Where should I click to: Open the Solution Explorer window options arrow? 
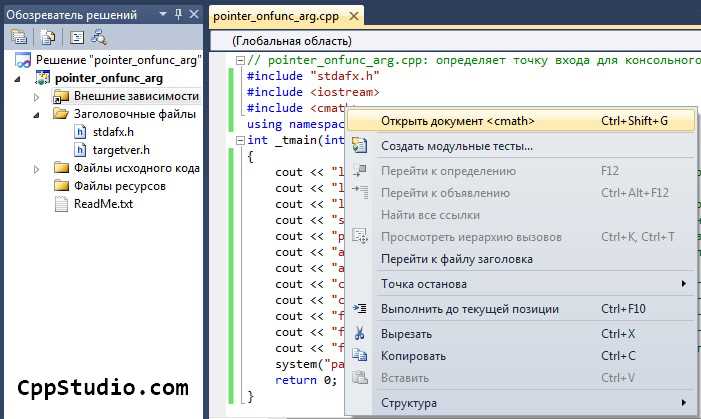click(163, 14)
